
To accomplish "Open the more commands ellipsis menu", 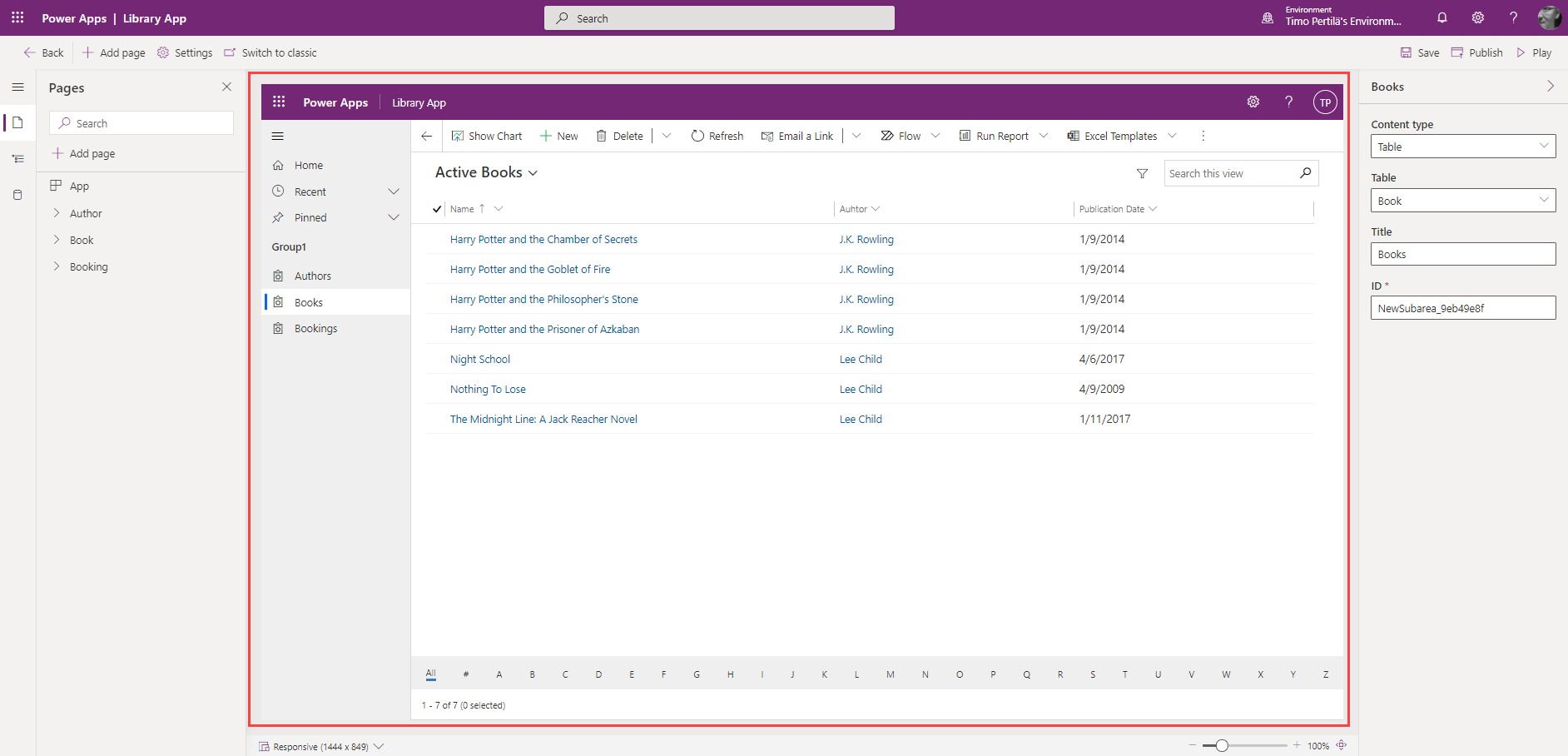I will 1203,136.
